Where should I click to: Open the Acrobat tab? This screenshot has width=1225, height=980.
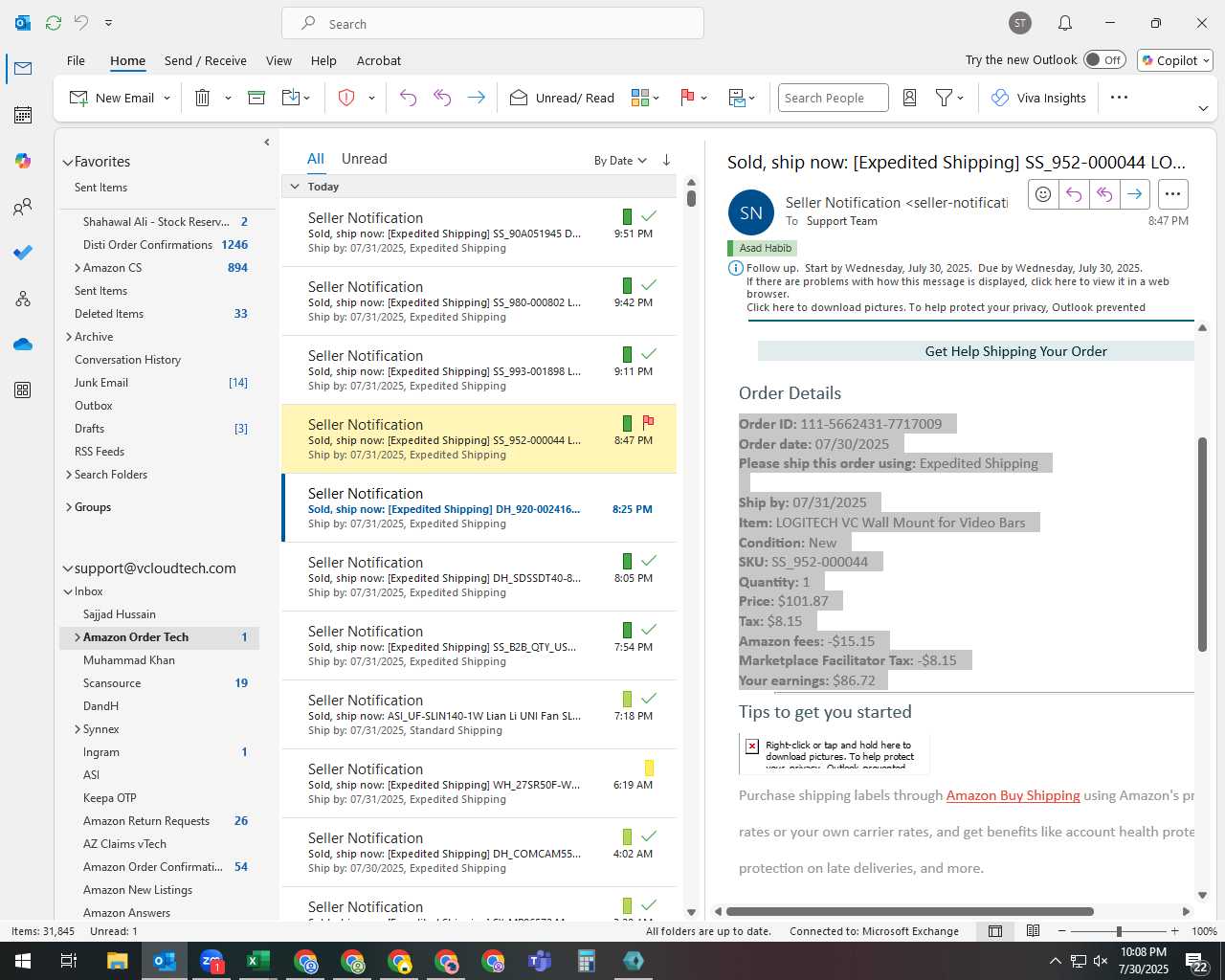(x=379, y=60)
